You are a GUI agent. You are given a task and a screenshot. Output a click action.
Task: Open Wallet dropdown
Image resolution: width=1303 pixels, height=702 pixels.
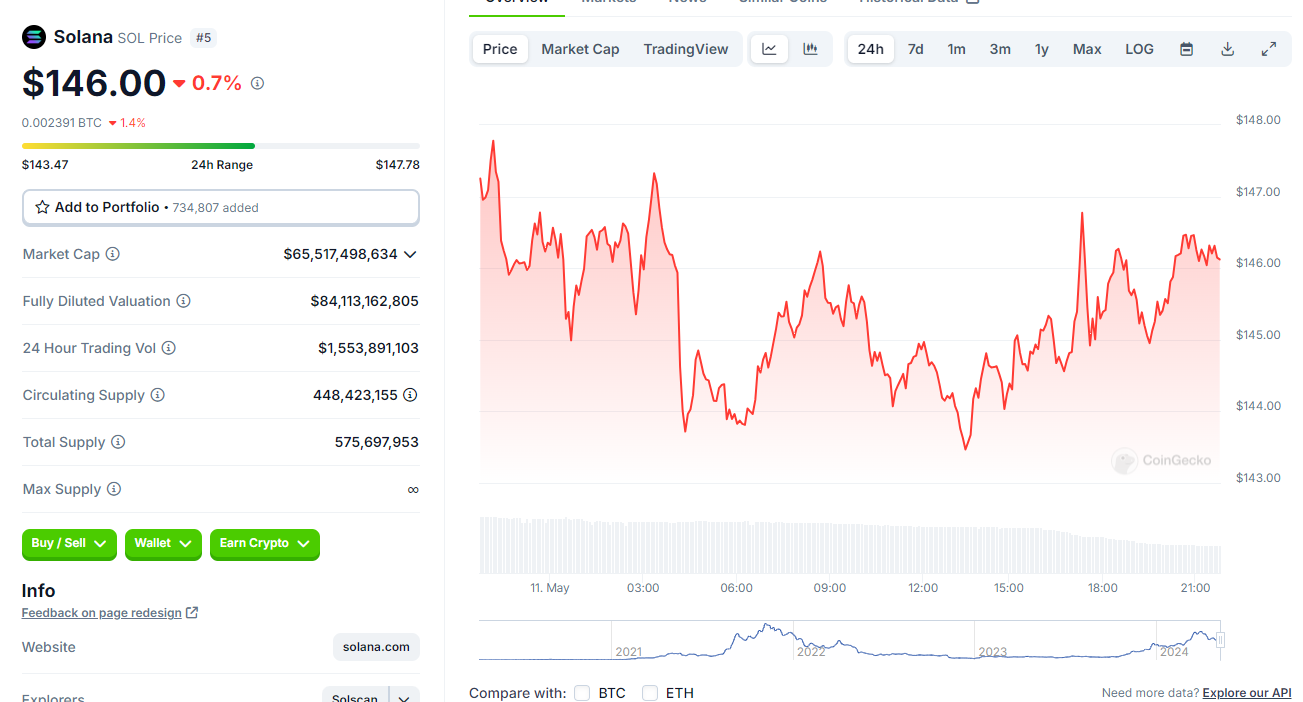click(x=163, y=543)
